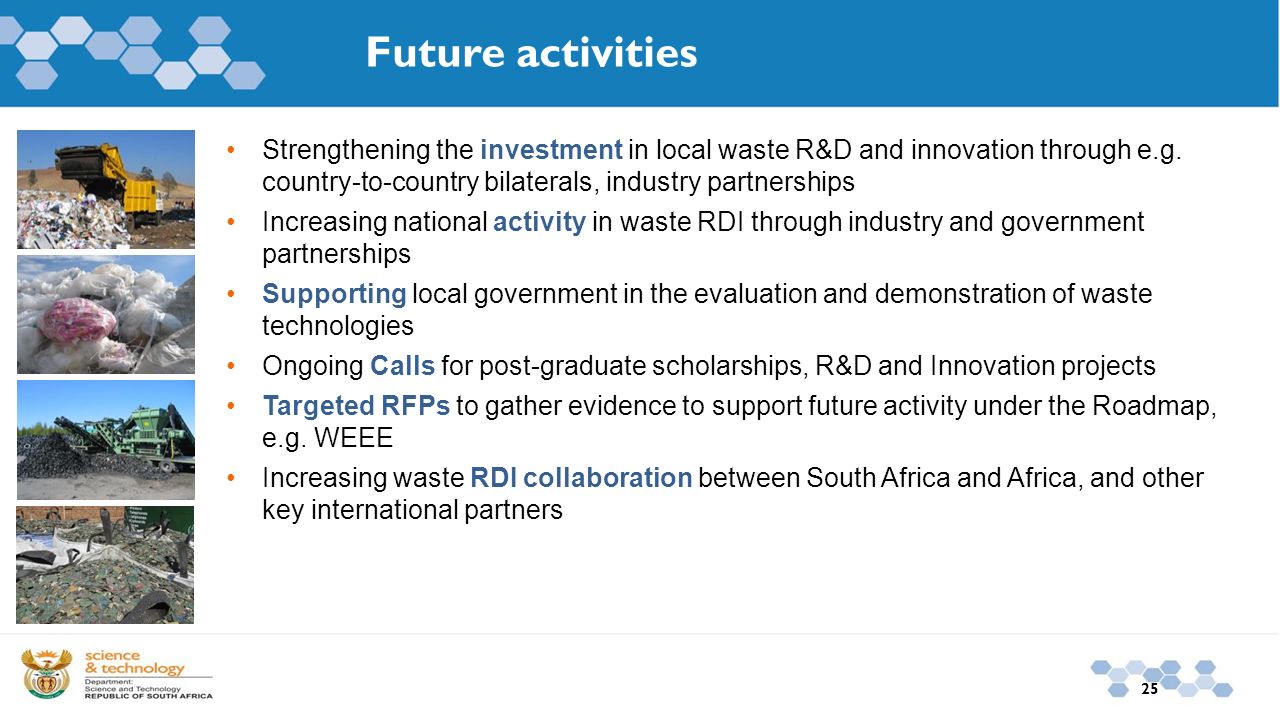Image resolution: width=1280 pixels, height=720 pixels.
Task: Click the green crushing machine photo
Action: (106, 439)
